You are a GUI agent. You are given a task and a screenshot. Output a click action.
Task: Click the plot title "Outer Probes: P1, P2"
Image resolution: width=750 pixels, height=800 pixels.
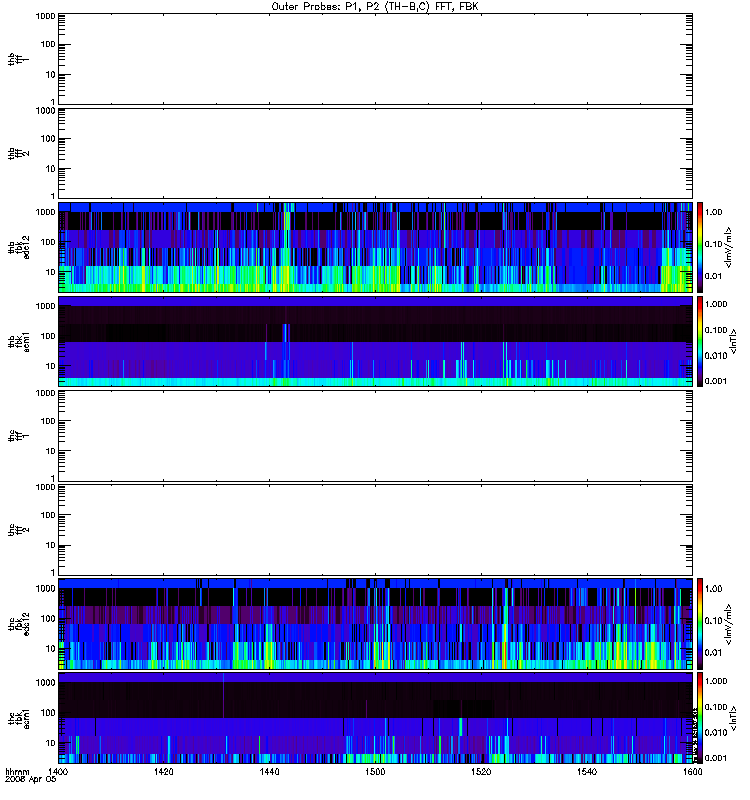(x=325, y=7)
